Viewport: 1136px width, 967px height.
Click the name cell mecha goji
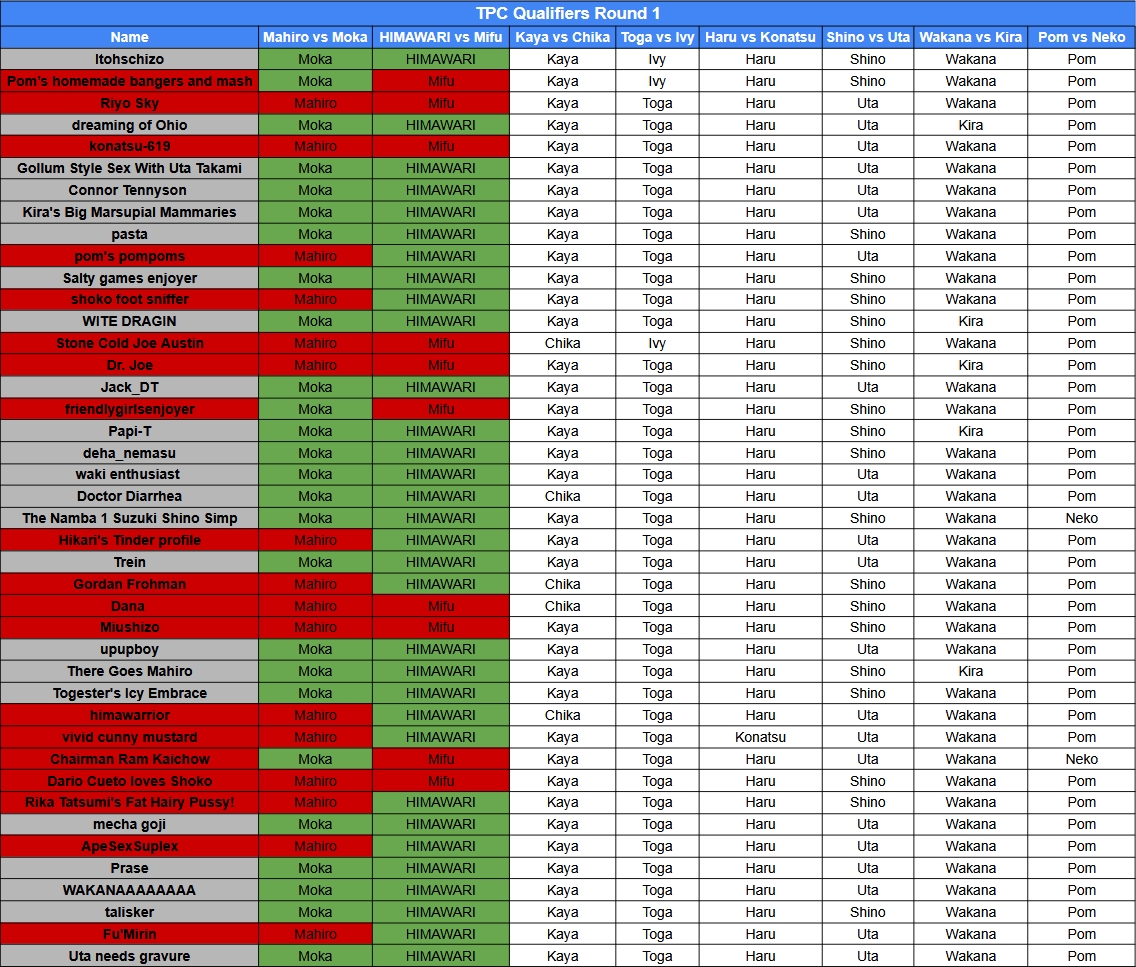coord(130,824)
